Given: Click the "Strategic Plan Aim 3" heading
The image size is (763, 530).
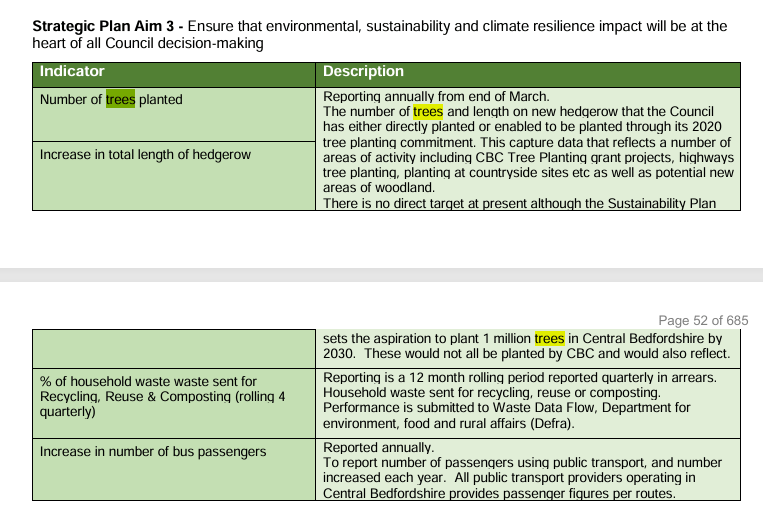Looking at the screenshot, I should [x=103, y=26].
